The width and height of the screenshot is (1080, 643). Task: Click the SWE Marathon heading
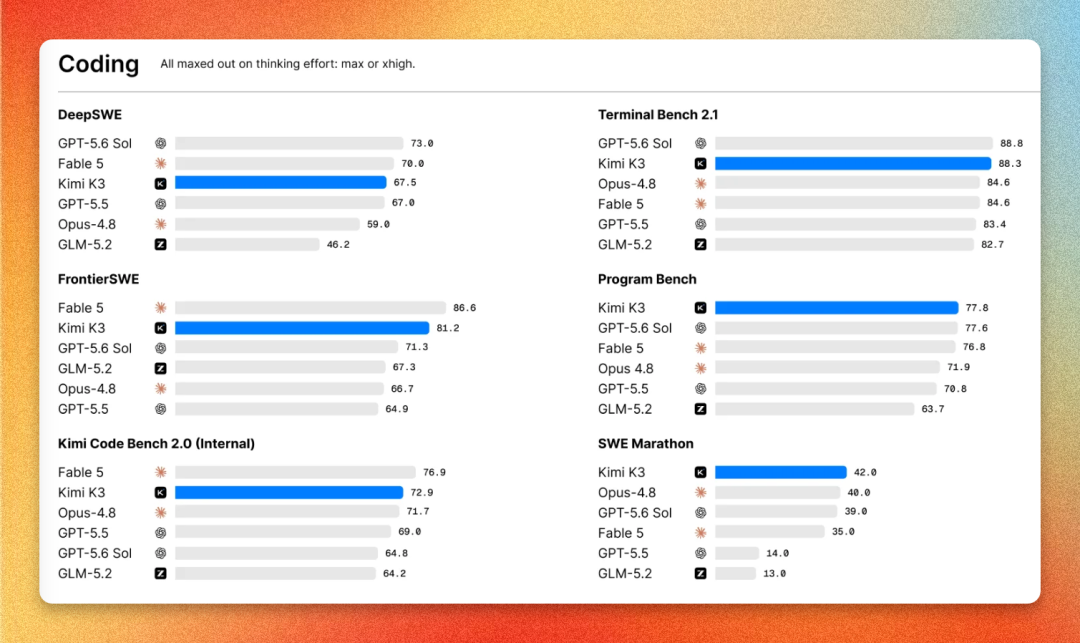[x=645, y=444]
